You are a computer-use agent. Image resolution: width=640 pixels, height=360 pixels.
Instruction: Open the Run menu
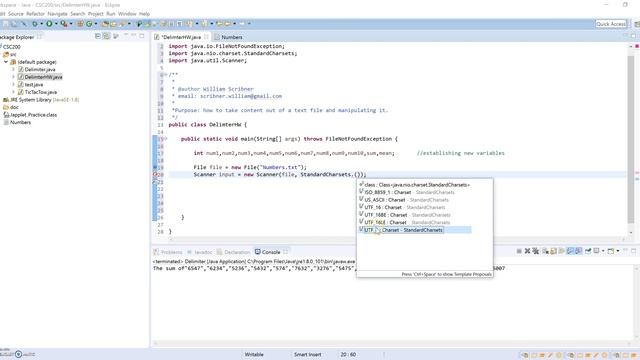[x=111, y=14]
